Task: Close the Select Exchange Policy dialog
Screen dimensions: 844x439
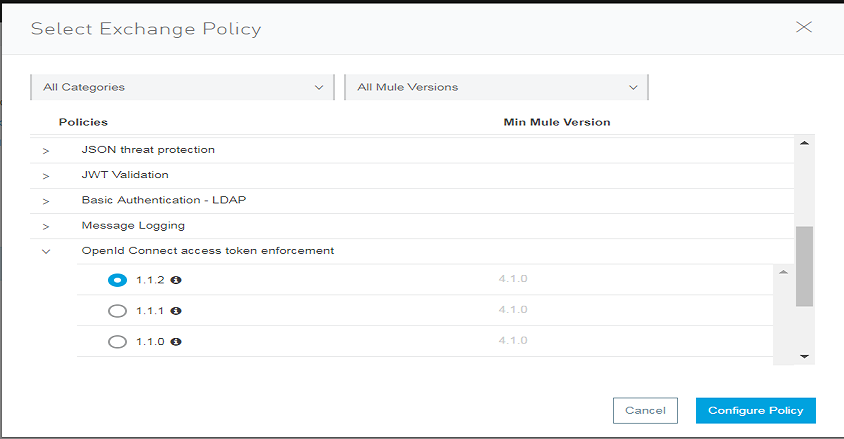Action: pyautogui.click(x=803, y=27)
